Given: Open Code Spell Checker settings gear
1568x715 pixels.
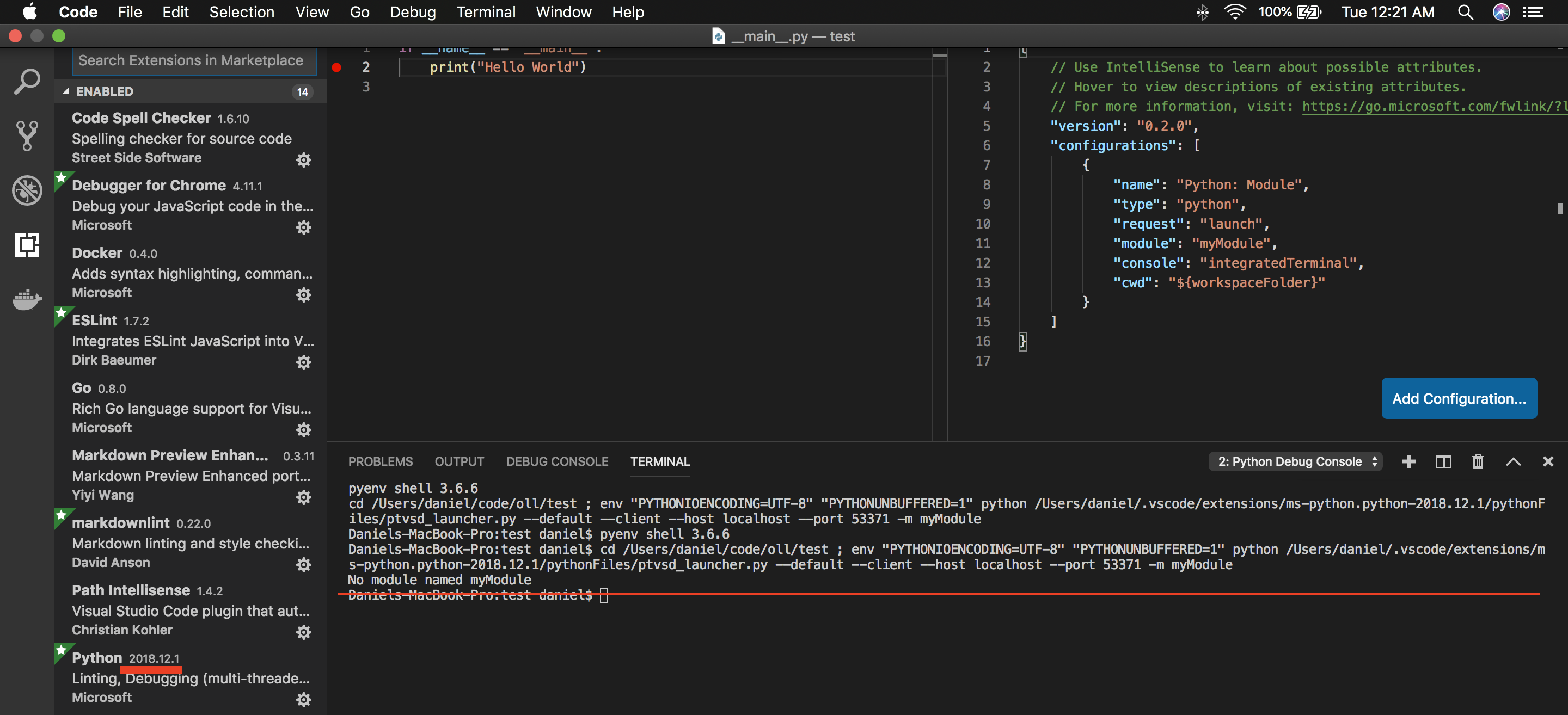Looking at the screenshot, I should pyautogui.click(x=303, y=159).
